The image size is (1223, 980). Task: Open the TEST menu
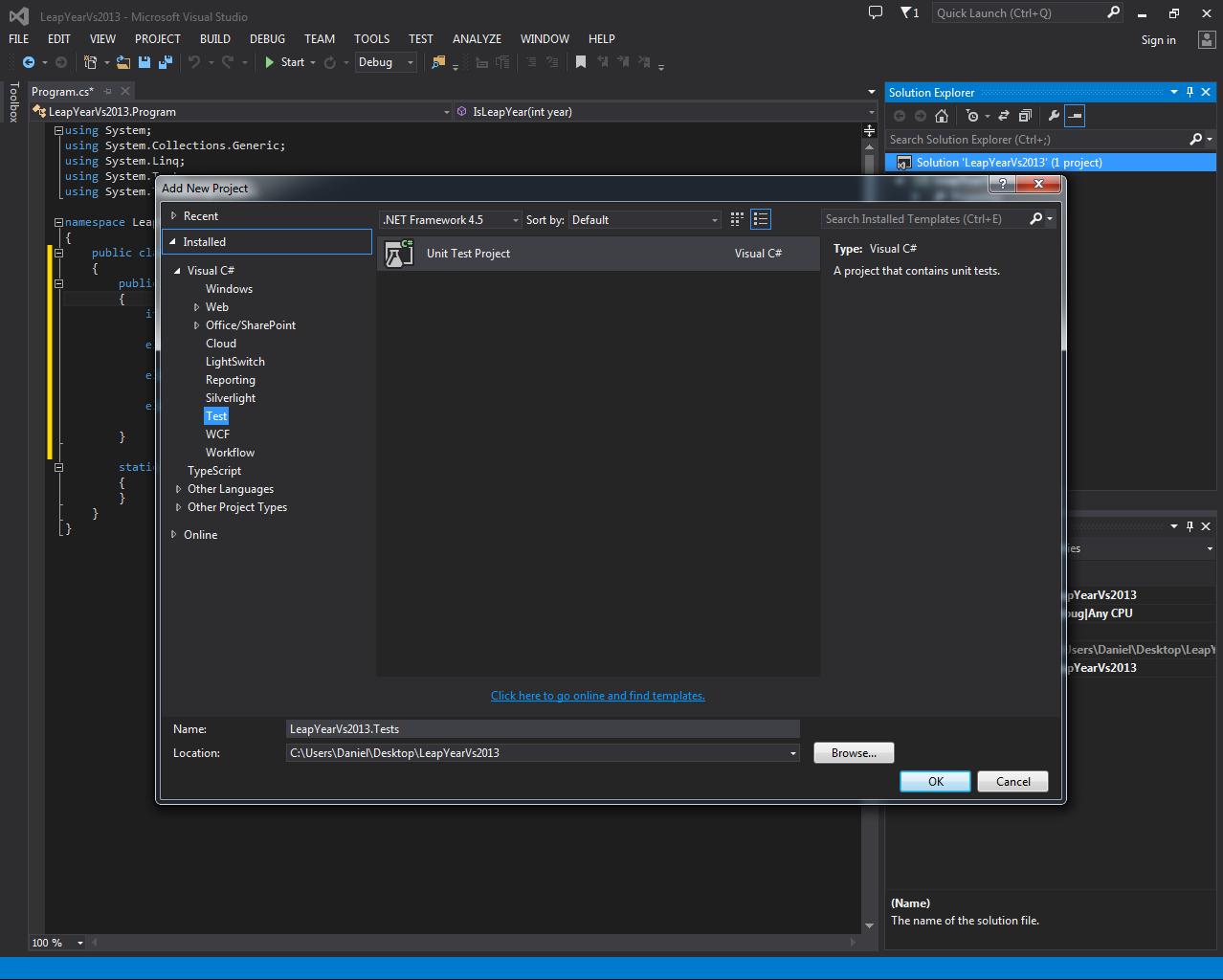pyautogui.click(x=421, y=39)
